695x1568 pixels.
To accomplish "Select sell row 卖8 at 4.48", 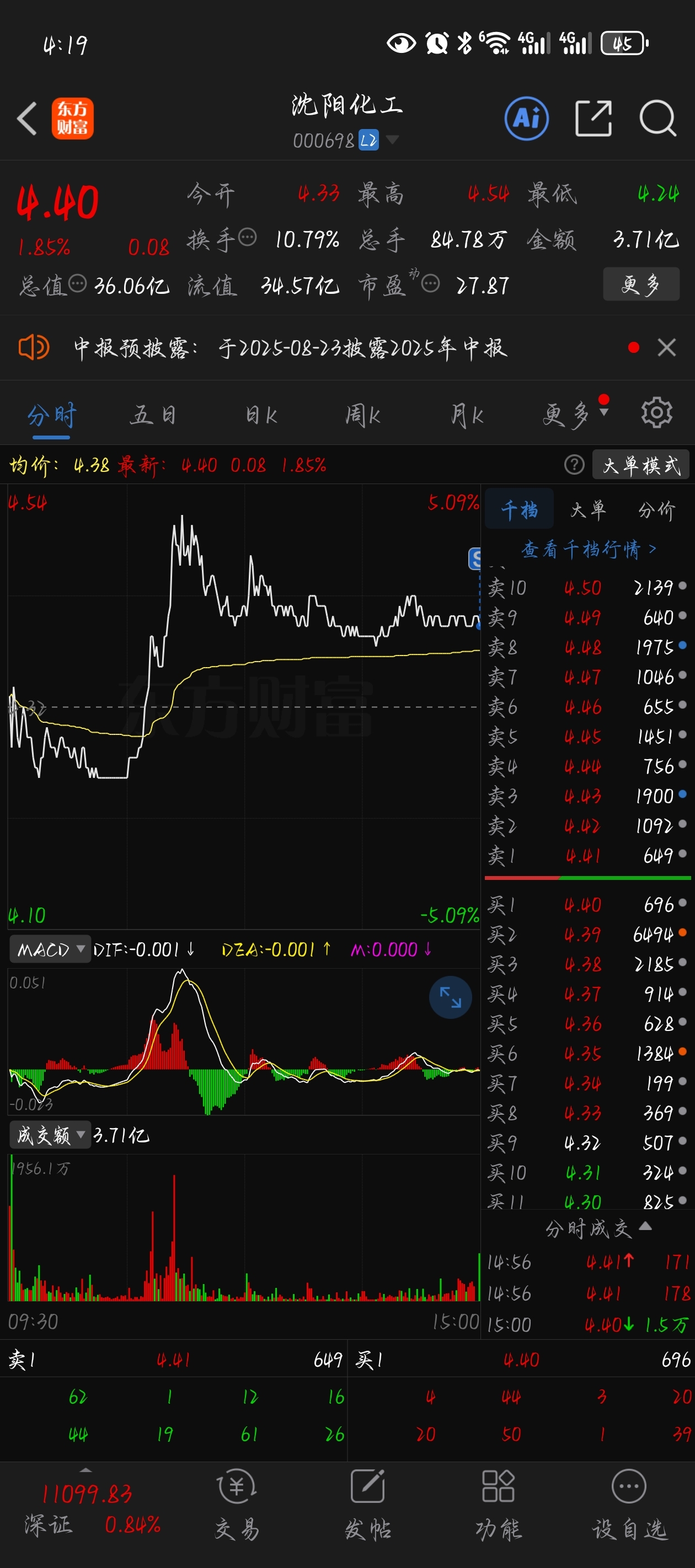I will [x=587, y=647].
